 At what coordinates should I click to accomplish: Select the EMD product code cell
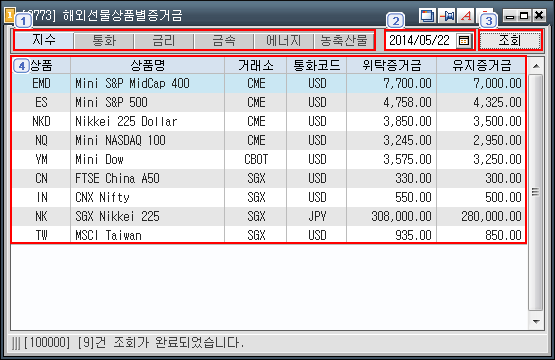pos(41,84)
